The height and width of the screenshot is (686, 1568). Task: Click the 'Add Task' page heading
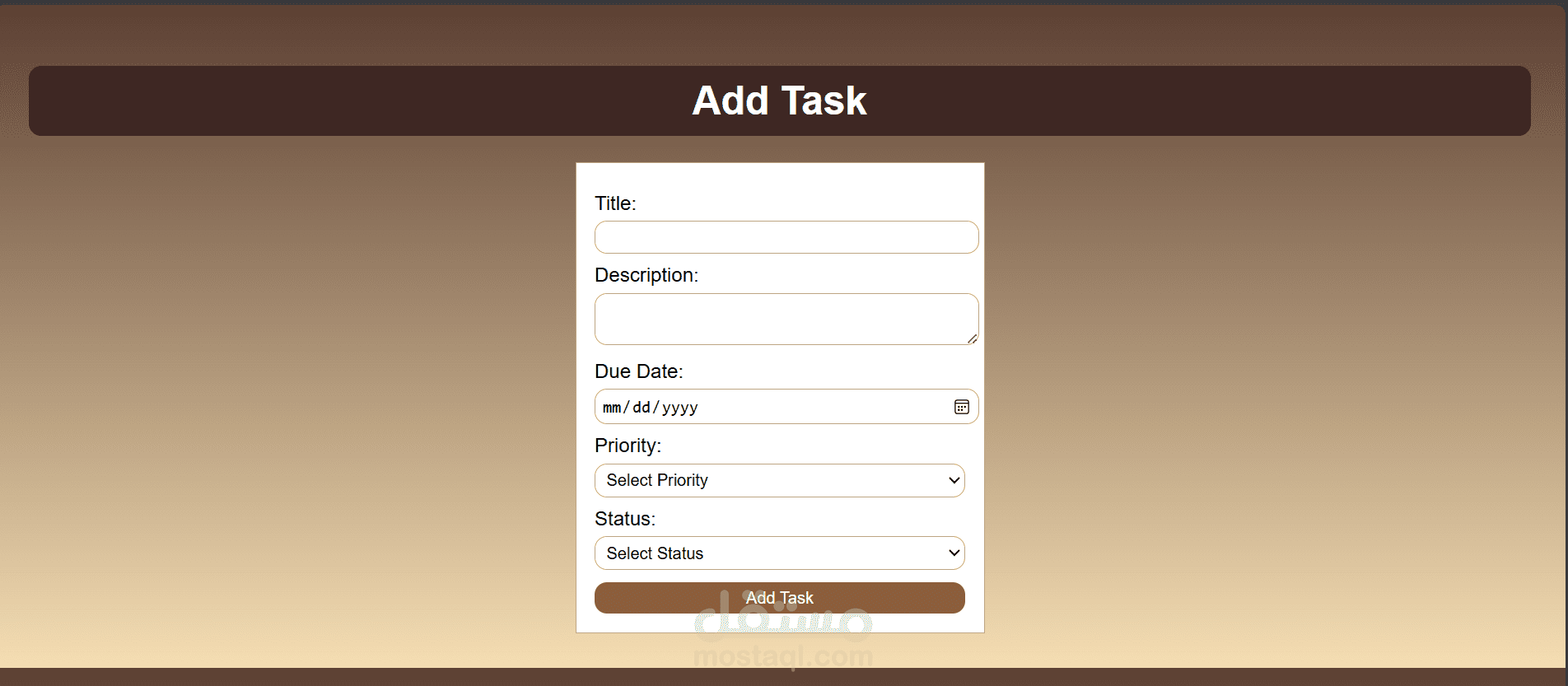click(x=779, y=100)
